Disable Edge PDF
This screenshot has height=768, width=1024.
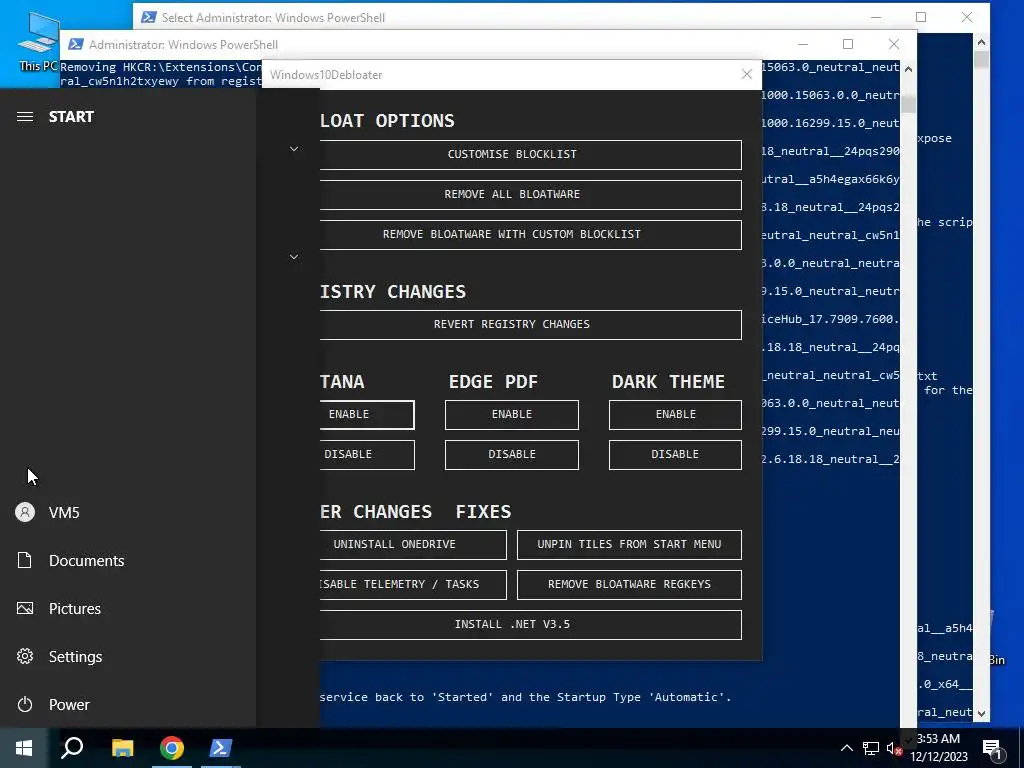pos(512,455)
